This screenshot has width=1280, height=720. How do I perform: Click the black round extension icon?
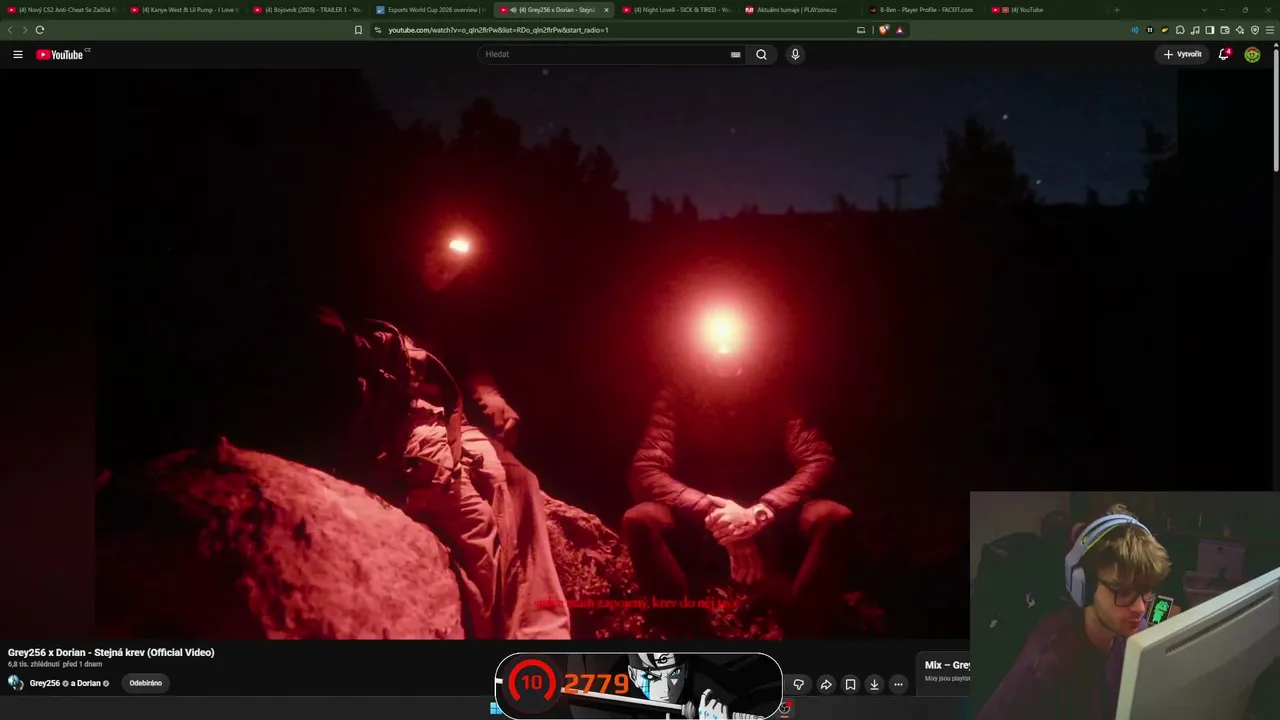1150,30
